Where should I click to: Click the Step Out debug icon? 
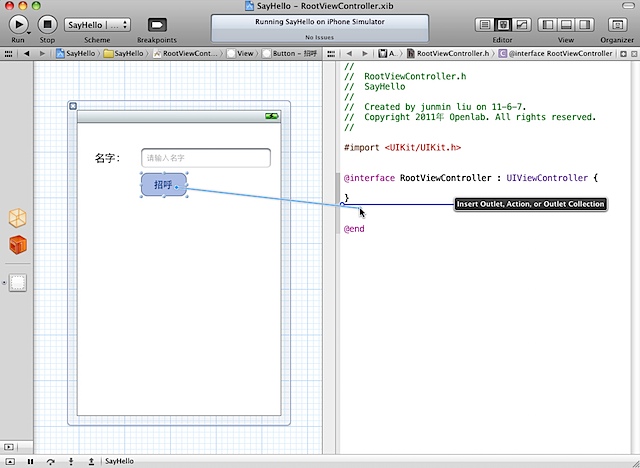pyautogui.click(x=91, y=461)
